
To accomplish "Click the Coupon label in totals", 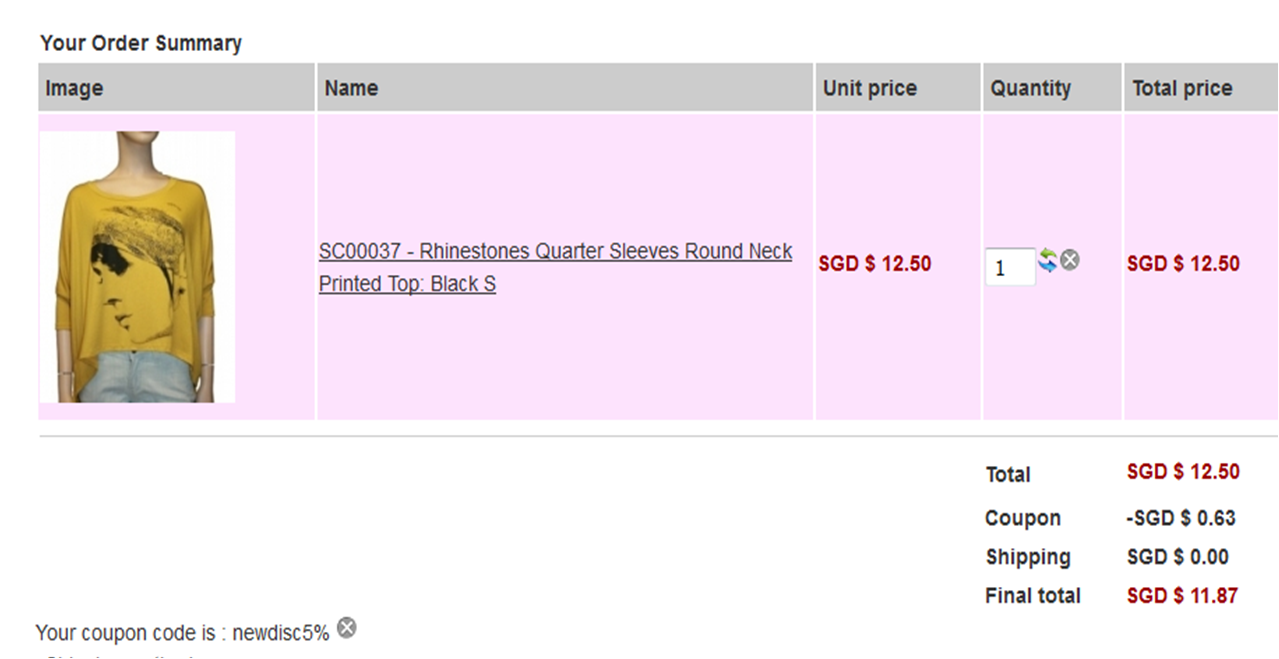I will [x=1023, y=518].
